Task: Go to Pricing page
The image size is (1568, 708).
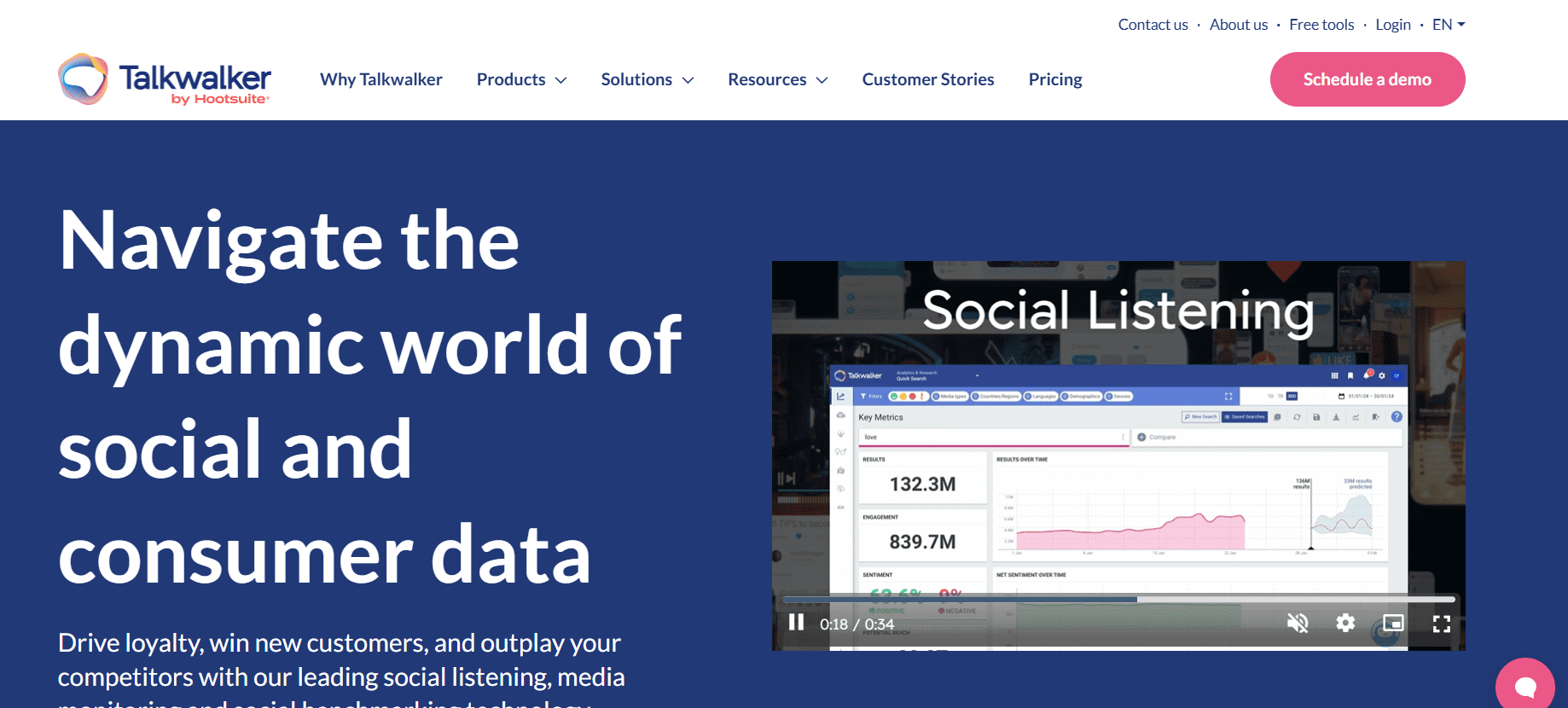Action: click(1055, 79)
